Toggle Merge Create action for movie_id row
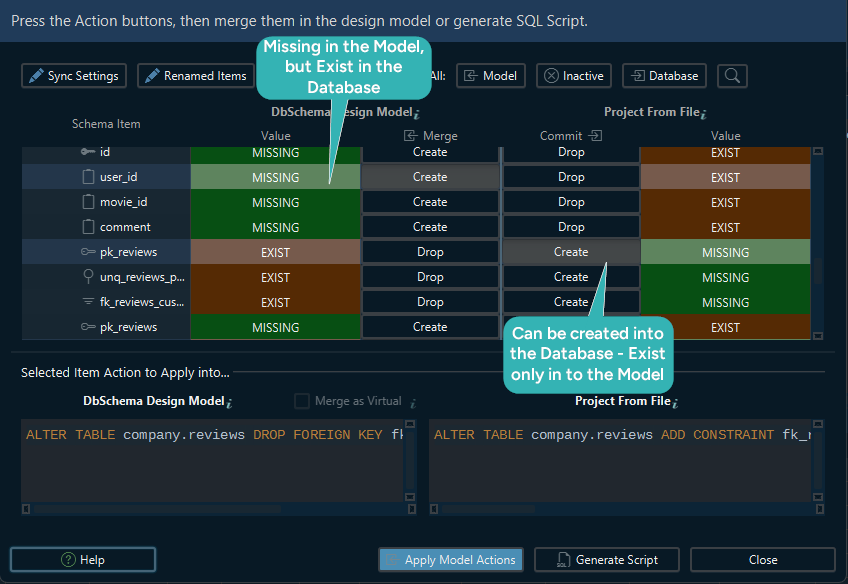Image resolution: width=848 pixels, height=584 pixels. pos(430,202)
